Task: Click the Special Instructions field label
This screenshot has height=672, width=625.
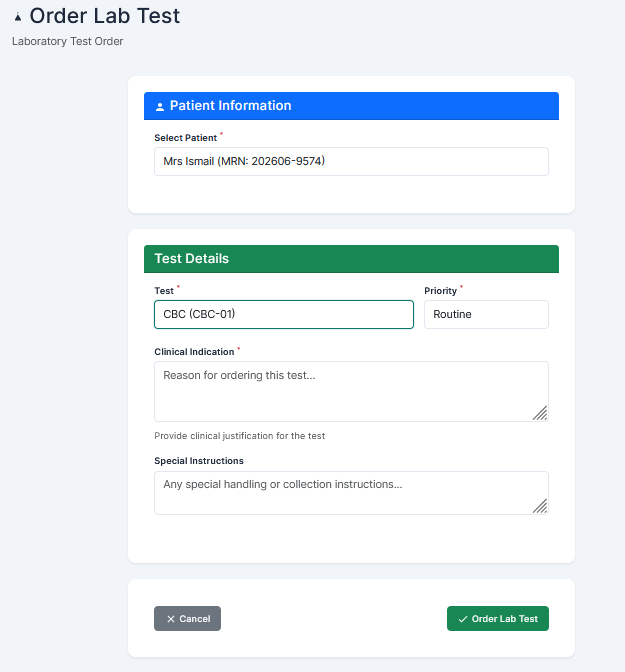Action: [199, 461]
